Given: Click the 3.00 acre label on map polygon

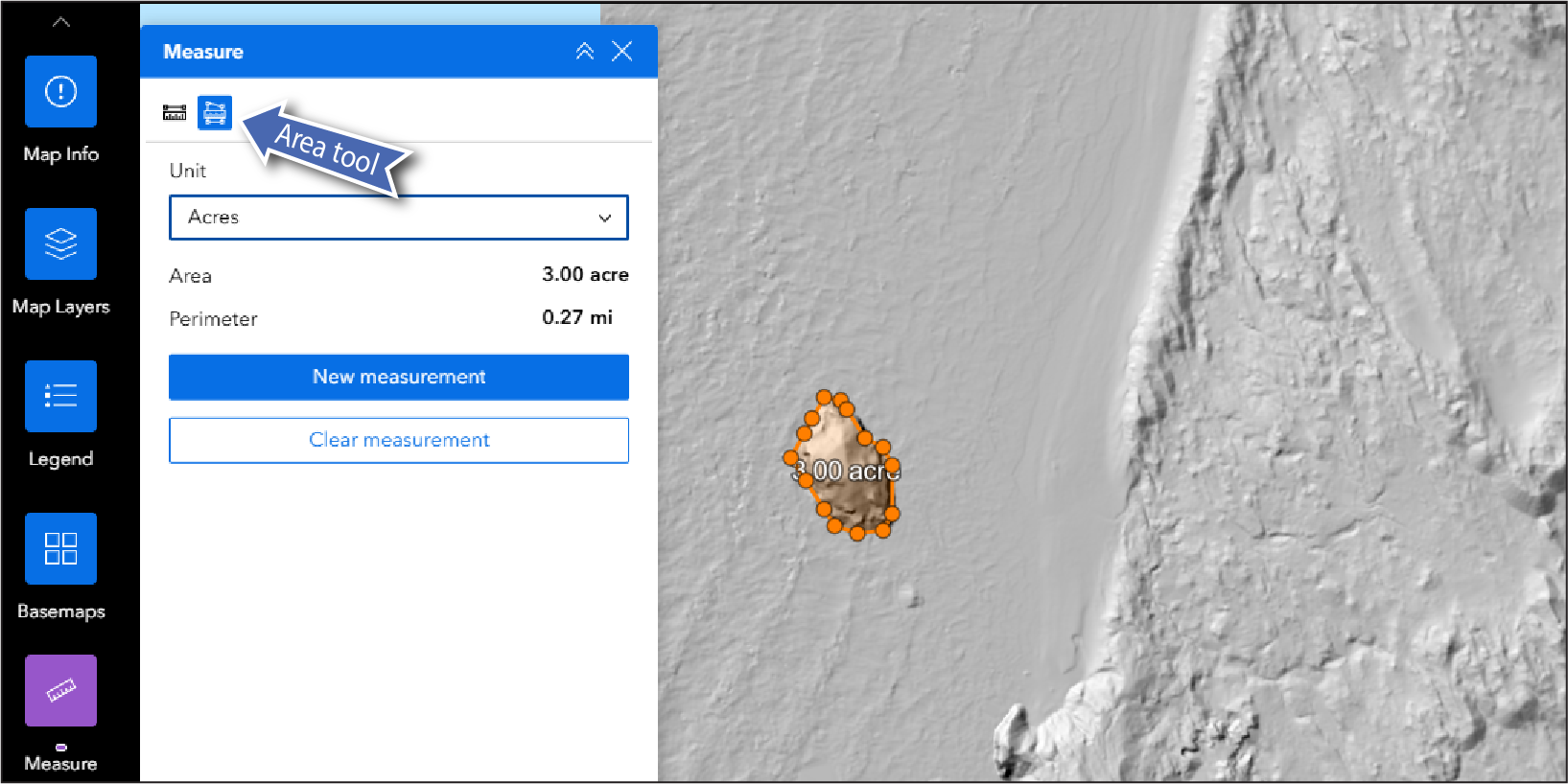Looking at the screenshot, I should [846, 471].
